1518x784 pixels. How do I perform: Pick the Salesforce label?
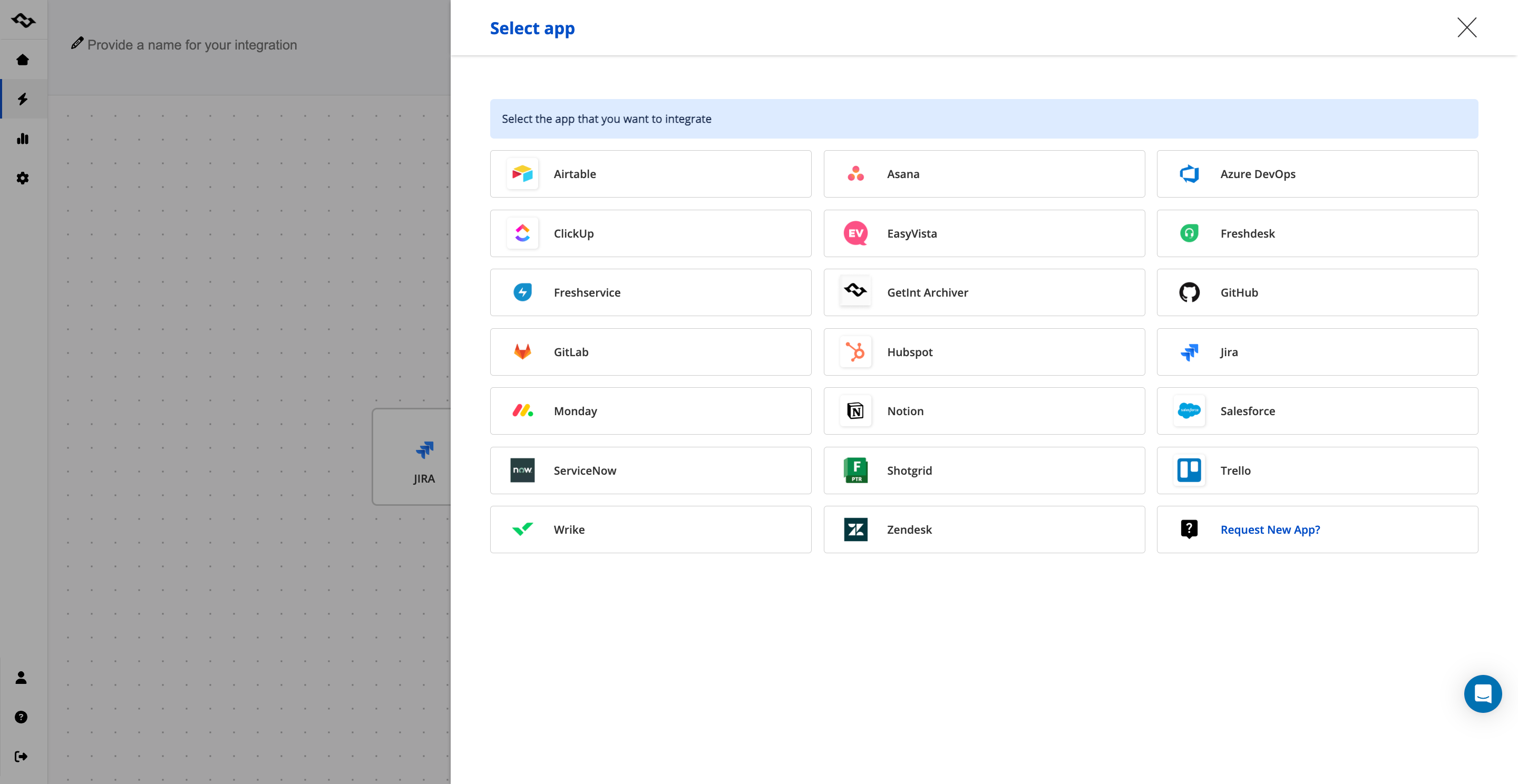1248,410
